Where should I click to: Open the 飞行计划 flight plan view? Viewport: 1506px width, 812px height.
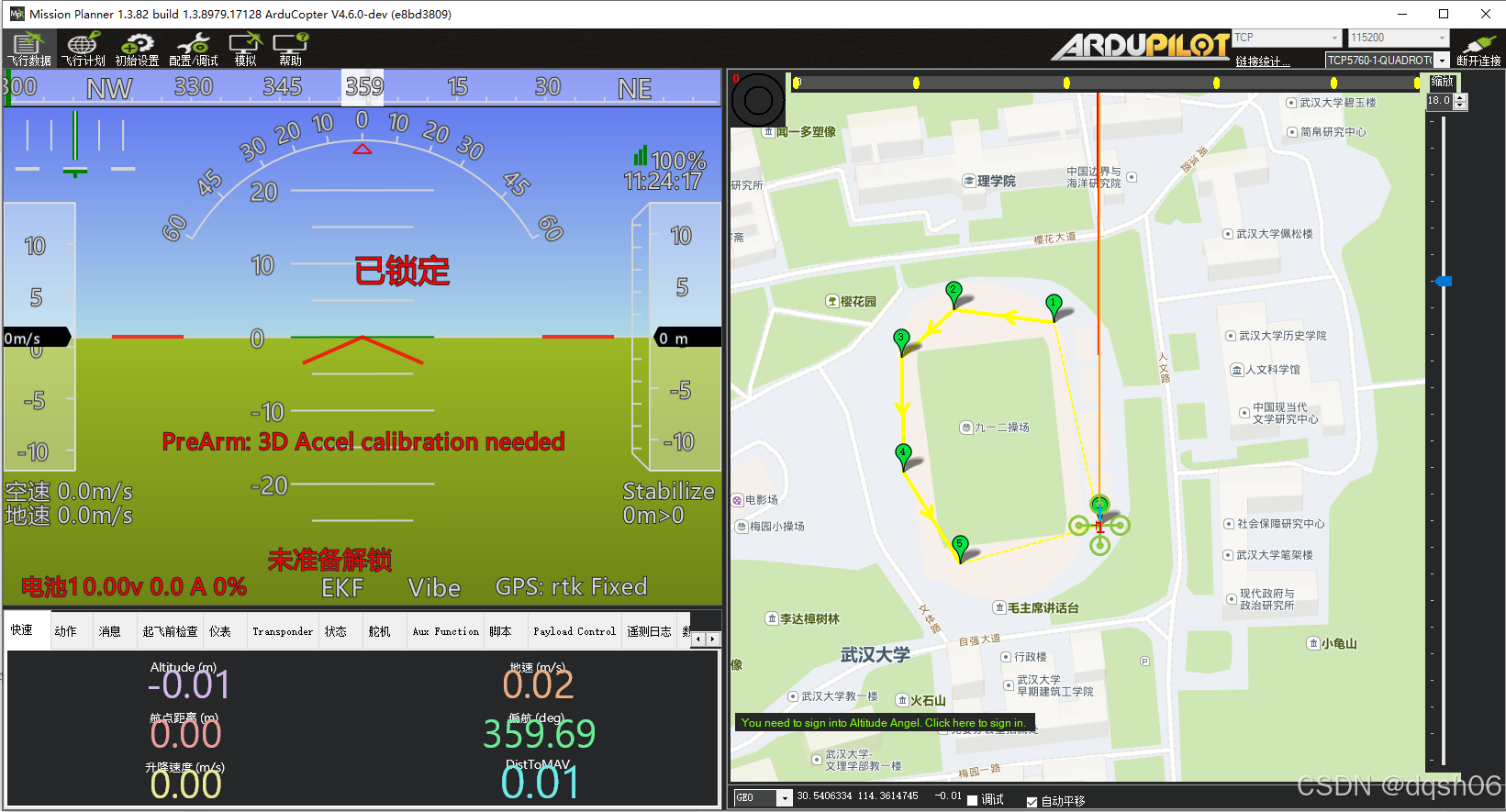point(84,49)
